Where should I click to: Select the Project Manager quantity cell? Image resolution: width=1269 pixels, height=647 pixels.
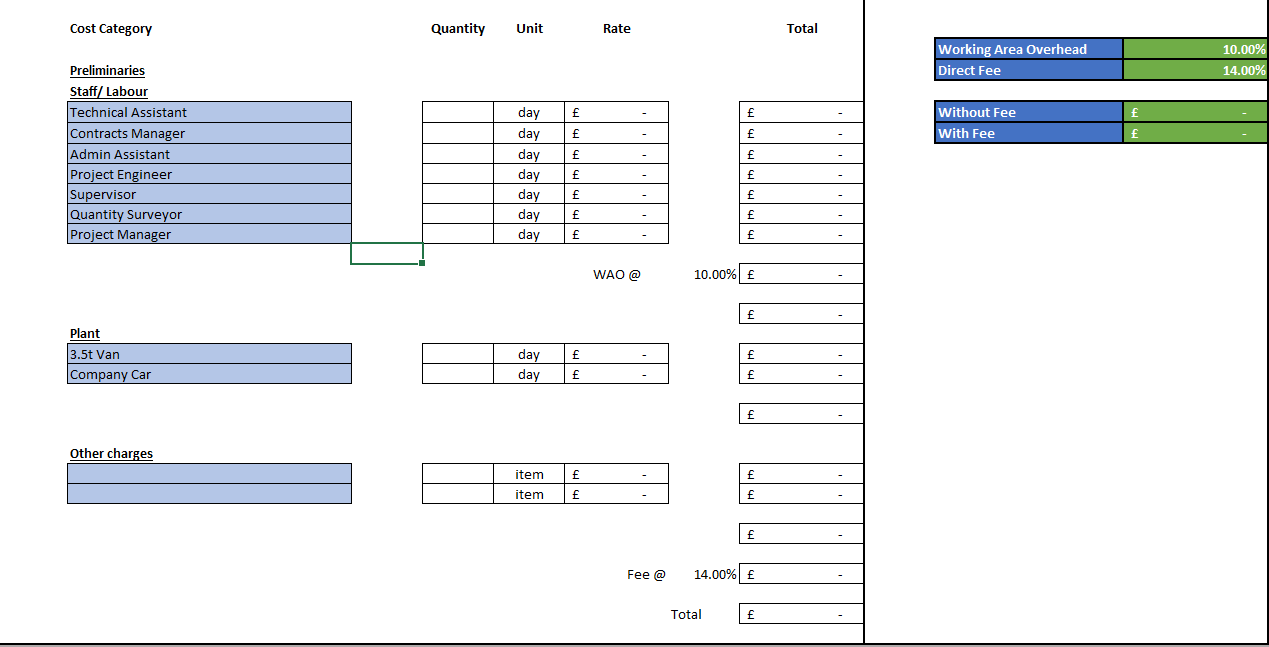pyautogui.click(x=458, y=234)
